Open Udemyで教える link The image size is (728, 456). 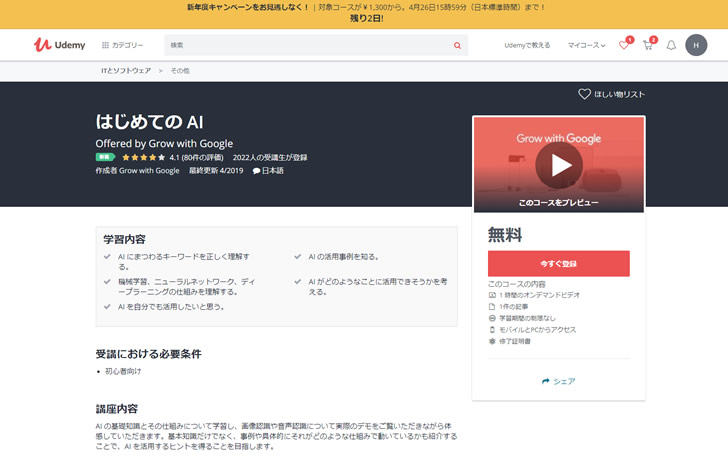[x=527, y=45]
